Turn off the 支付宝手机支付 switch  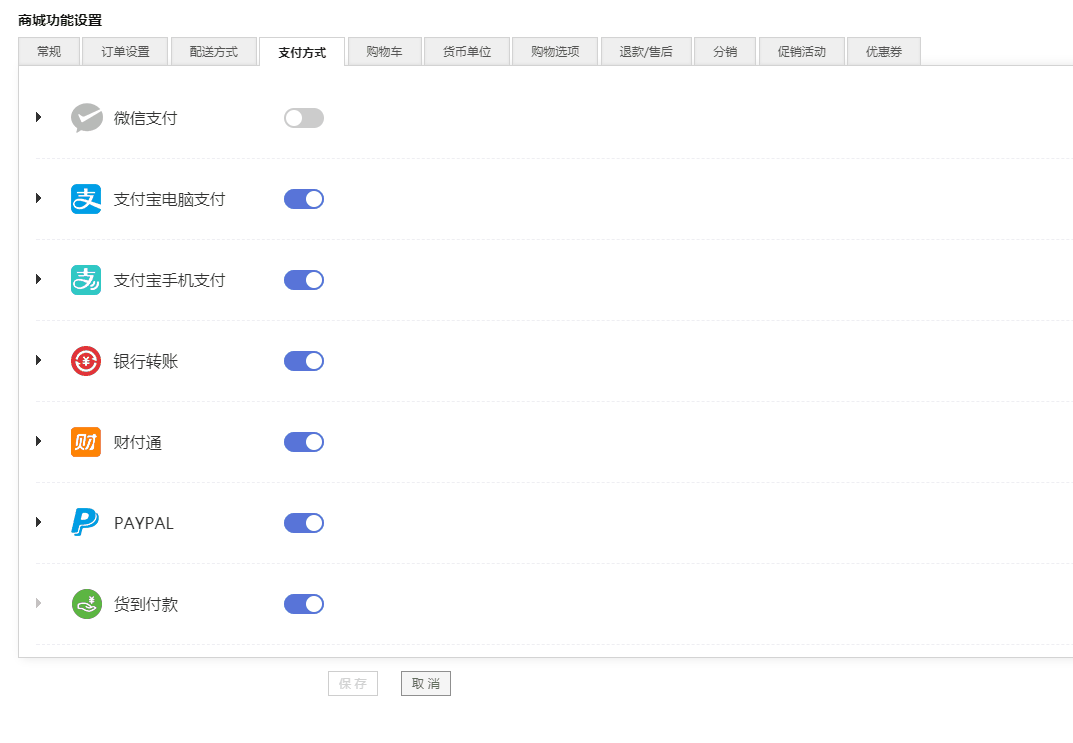(304, 280)
